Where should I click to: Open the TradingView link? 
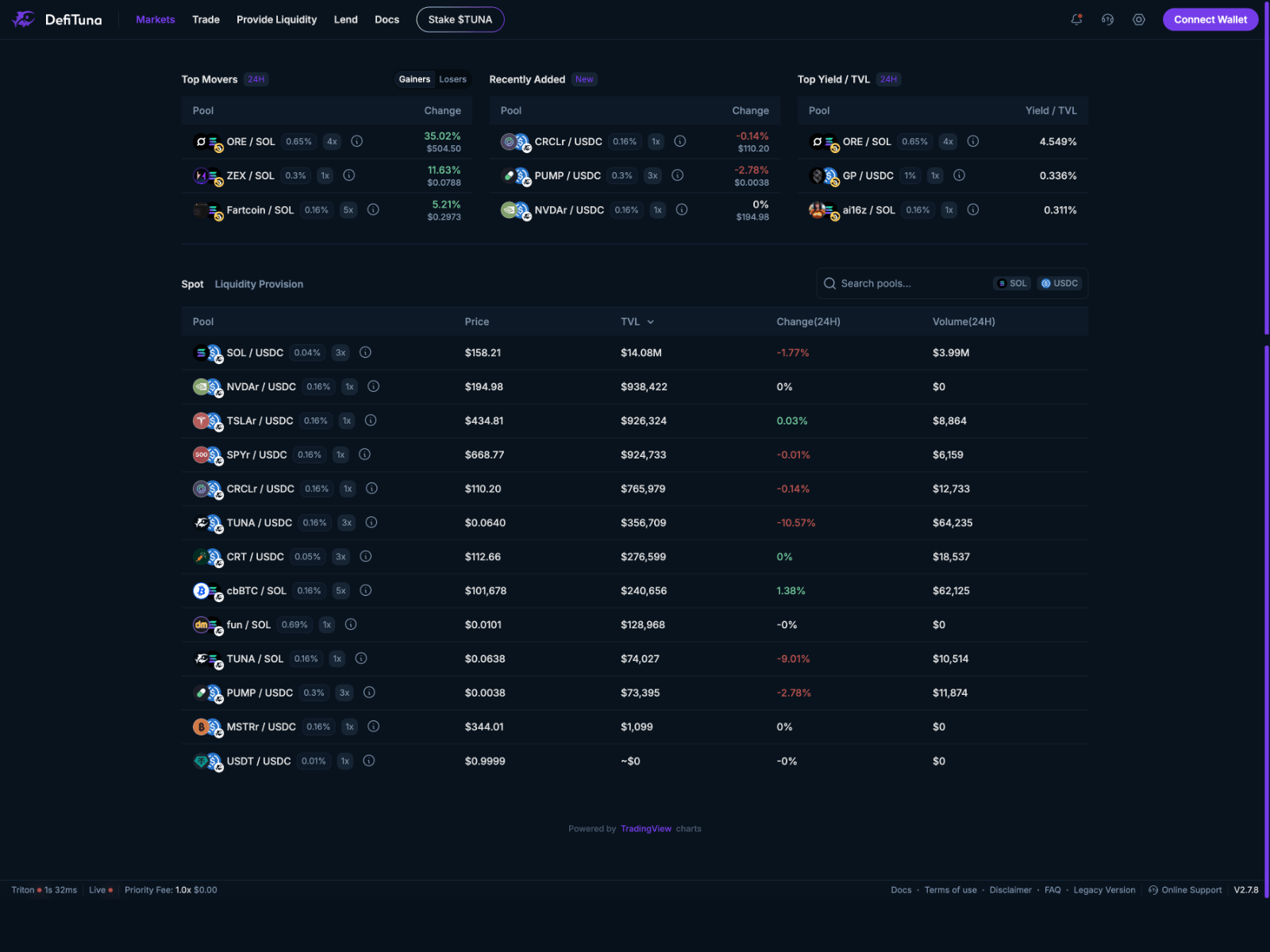(x=646, y=828)
